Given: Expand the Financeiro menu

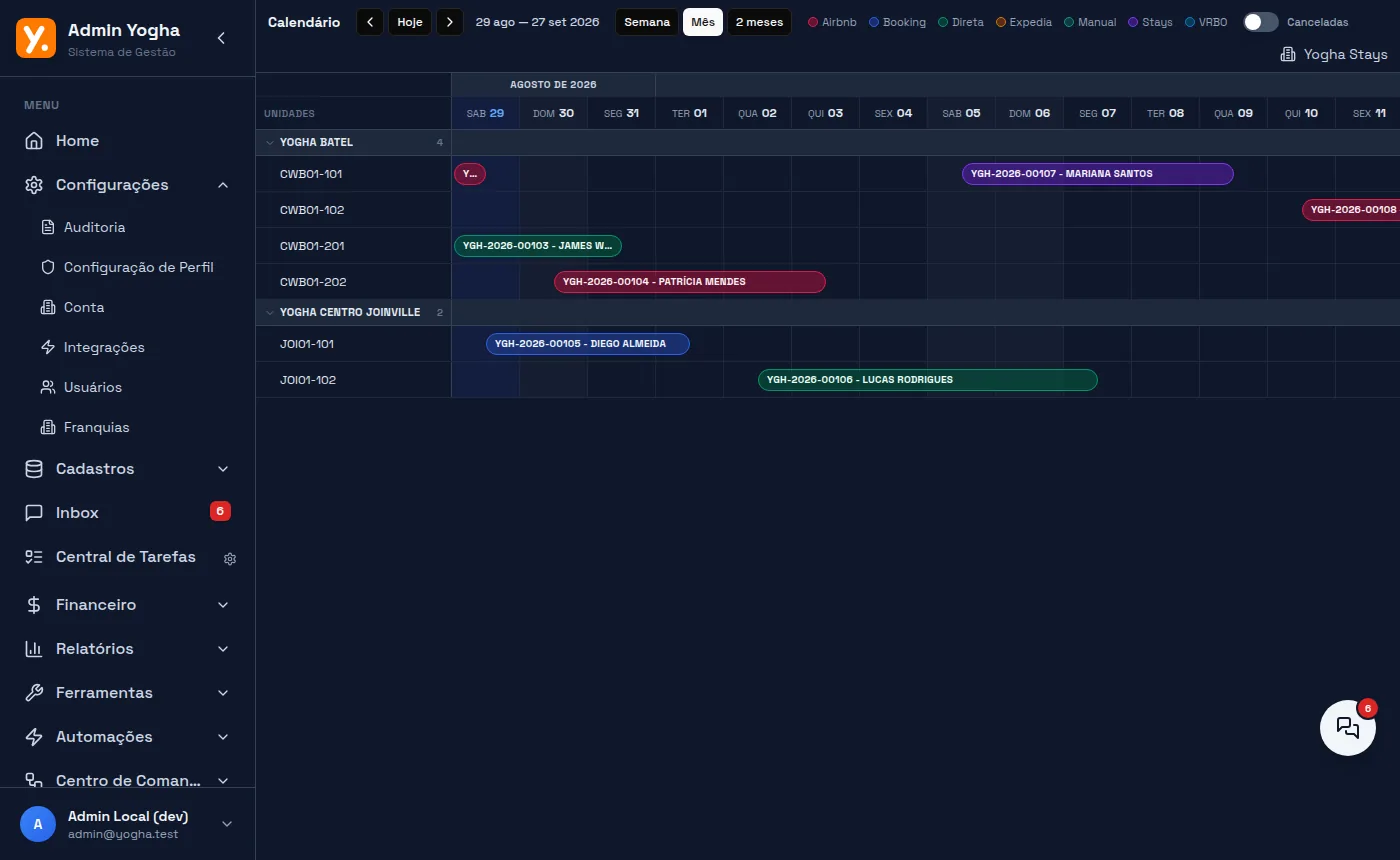Looking at the screenshot, I should 223,605.
